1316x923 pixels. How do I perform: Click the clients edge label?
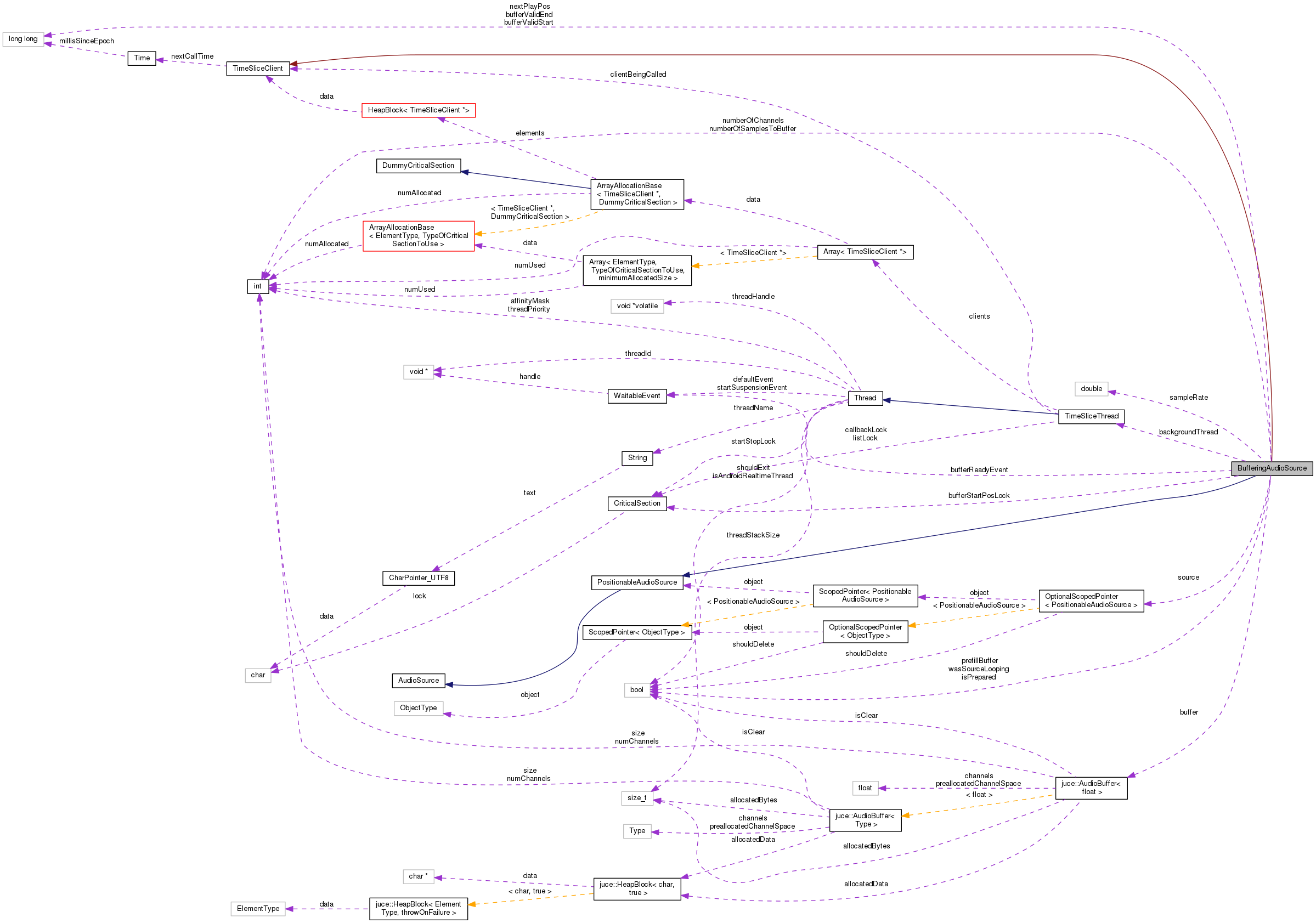click(x=979, y=316)
